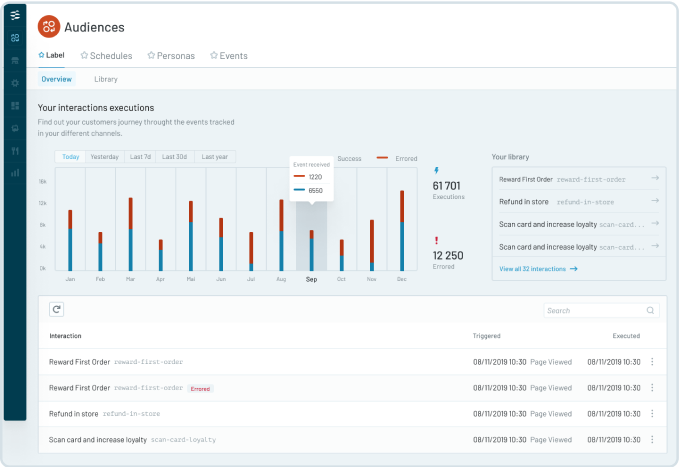Open the three-dot menu for first Reward First Order

(652, 361)
